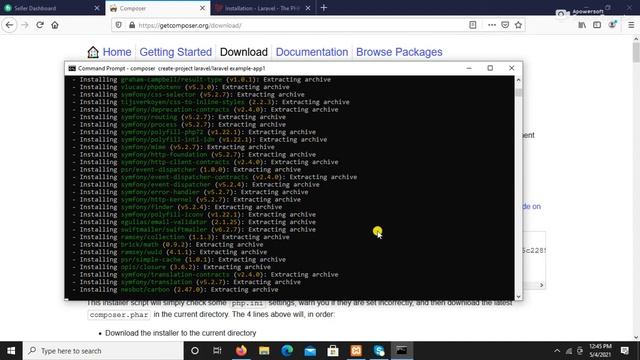Click the Download navigation item

pos(244,52)
